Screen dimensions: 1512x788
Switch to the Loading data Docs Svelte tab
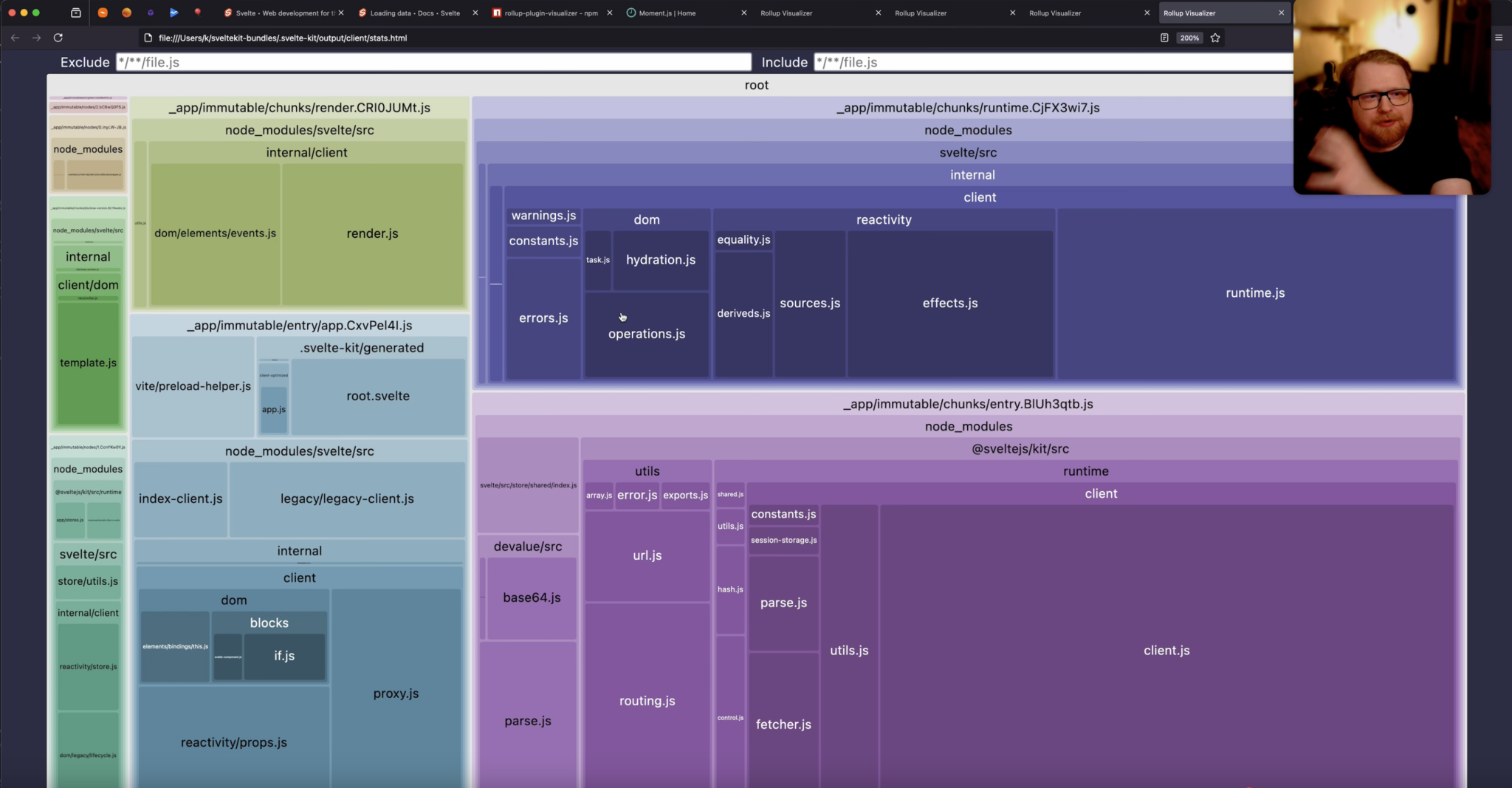pos(410,13)
